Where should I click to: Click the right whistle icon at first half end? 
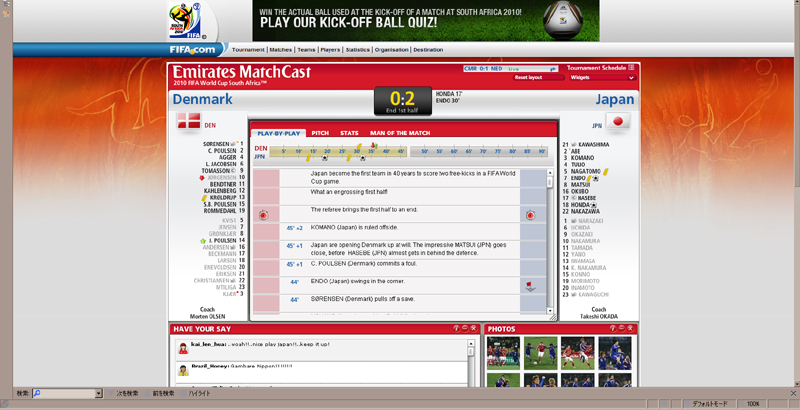click(x=531, y=215)
